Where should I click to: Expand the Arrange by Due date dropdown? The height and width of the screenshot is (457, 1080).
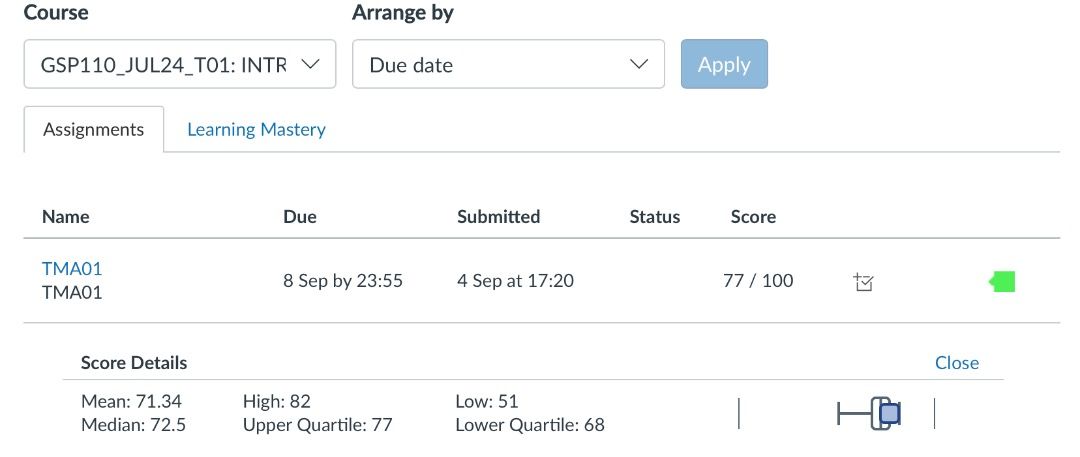point(508,64)
